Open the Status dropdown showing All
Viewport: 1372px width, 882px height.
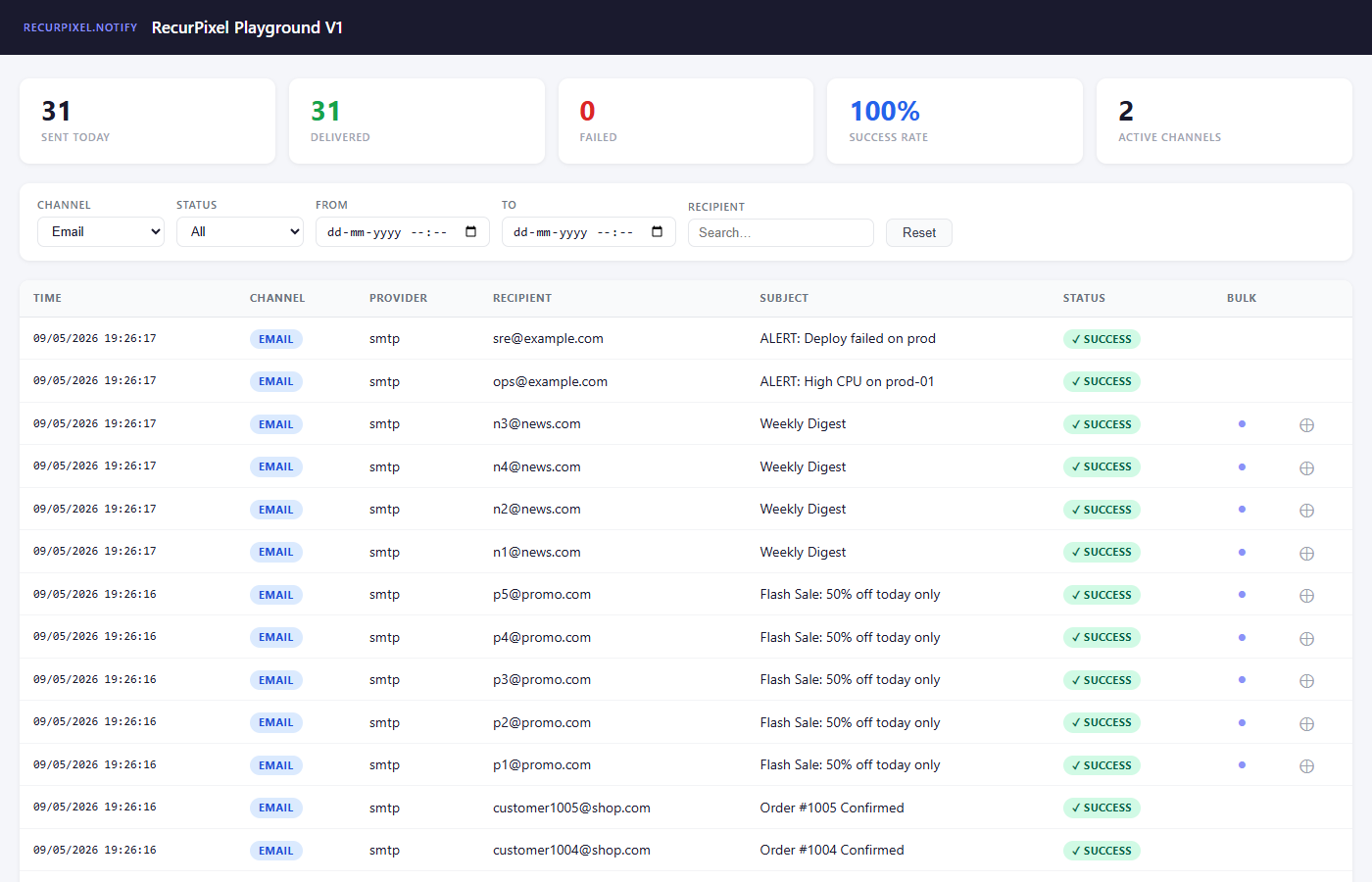point(240,232)
